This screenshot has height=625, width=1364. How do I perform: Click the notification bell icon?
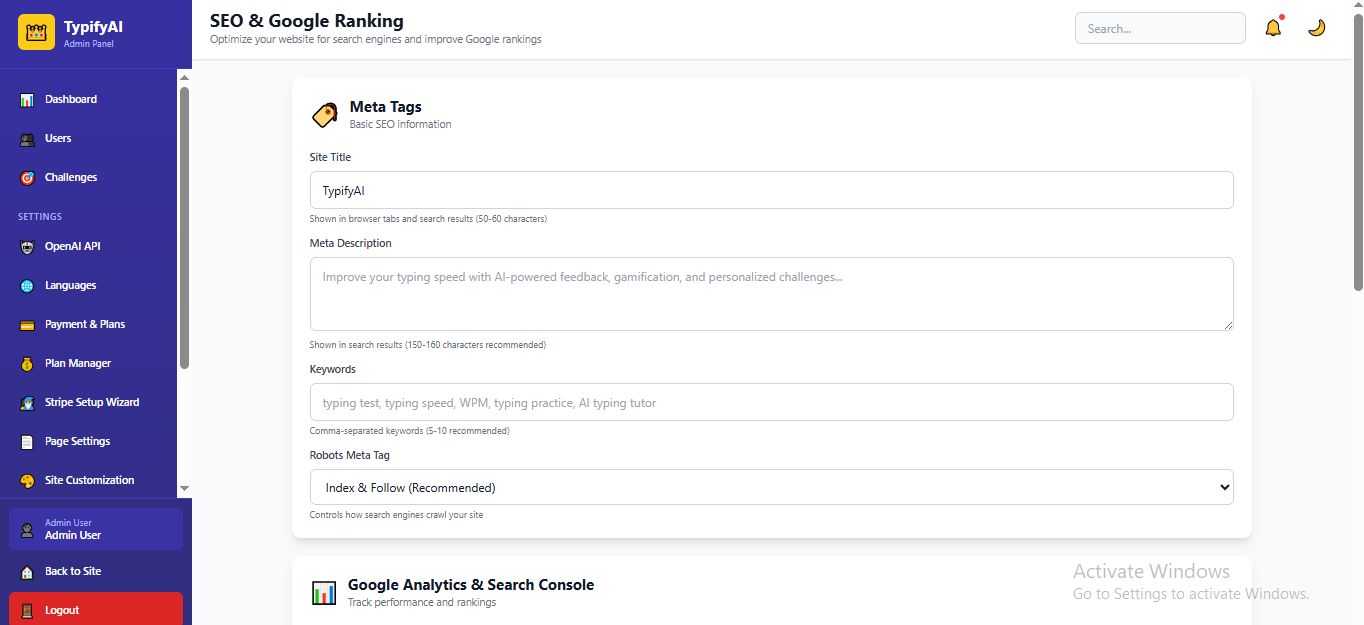point(1273,28)
